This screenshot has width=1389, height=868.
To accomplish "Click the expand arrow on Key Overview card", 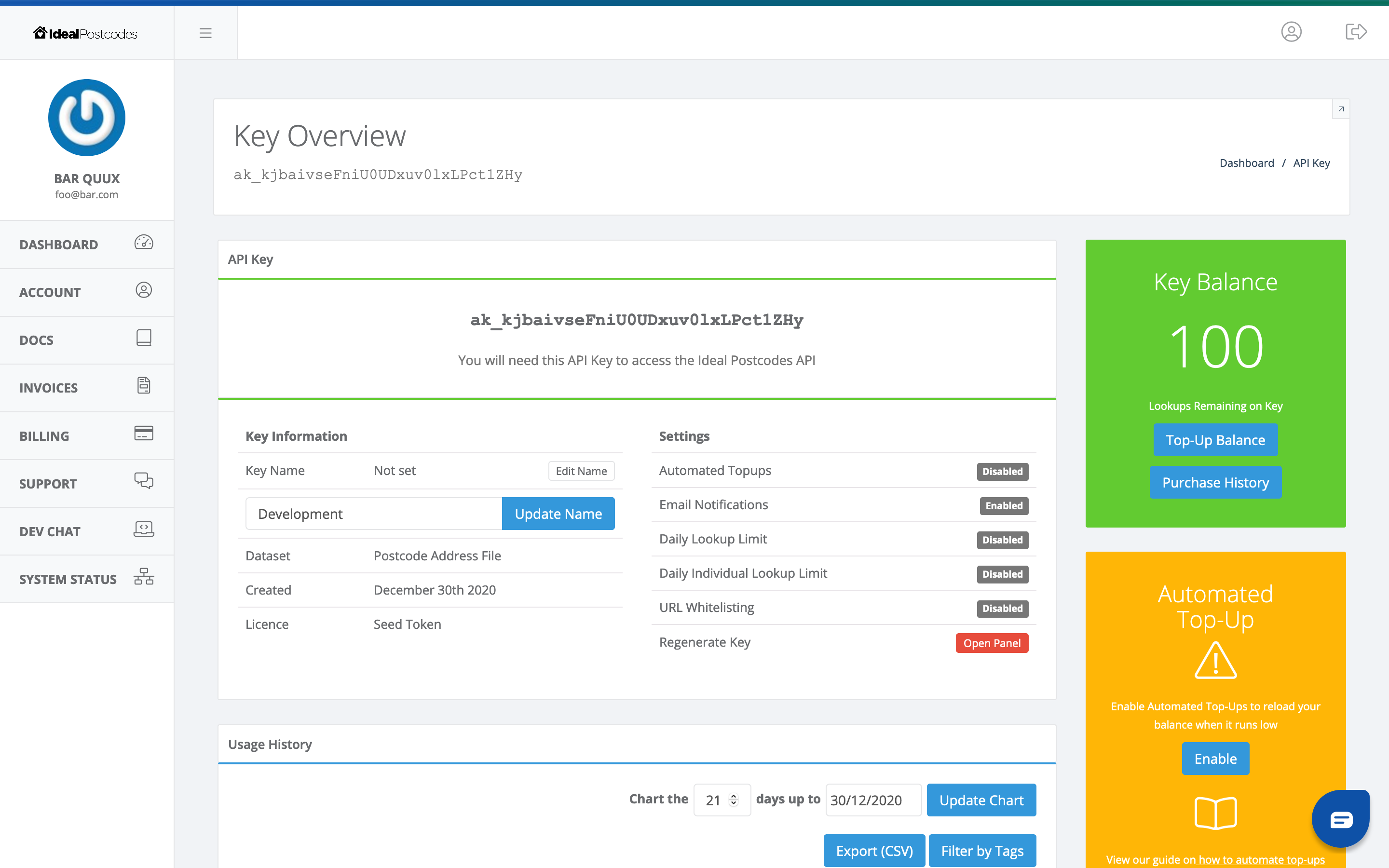I will (x=1341, y=109).
